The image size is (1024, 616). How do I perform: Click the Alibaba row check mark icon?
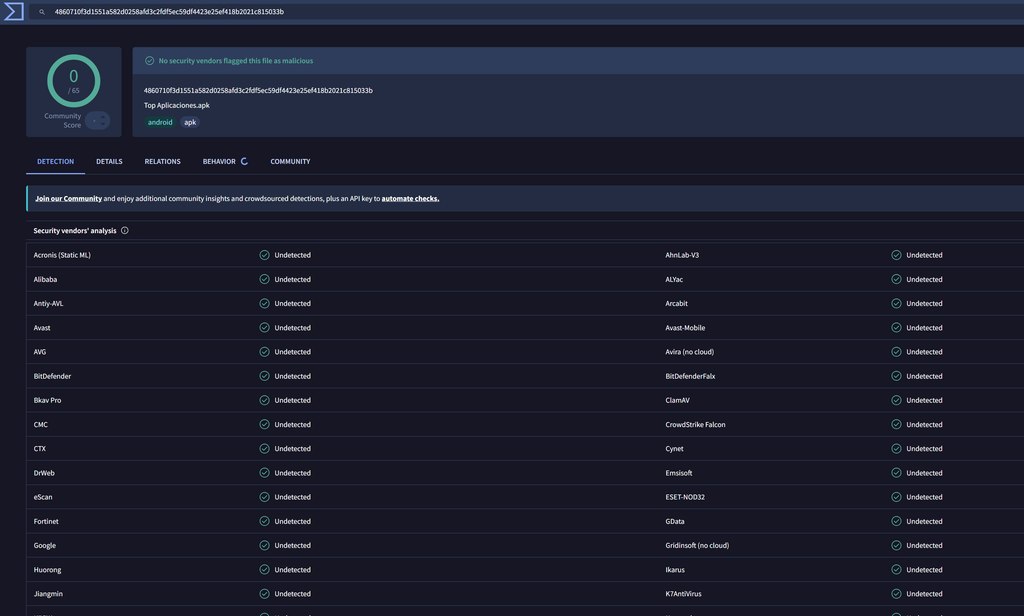[264, 280]
